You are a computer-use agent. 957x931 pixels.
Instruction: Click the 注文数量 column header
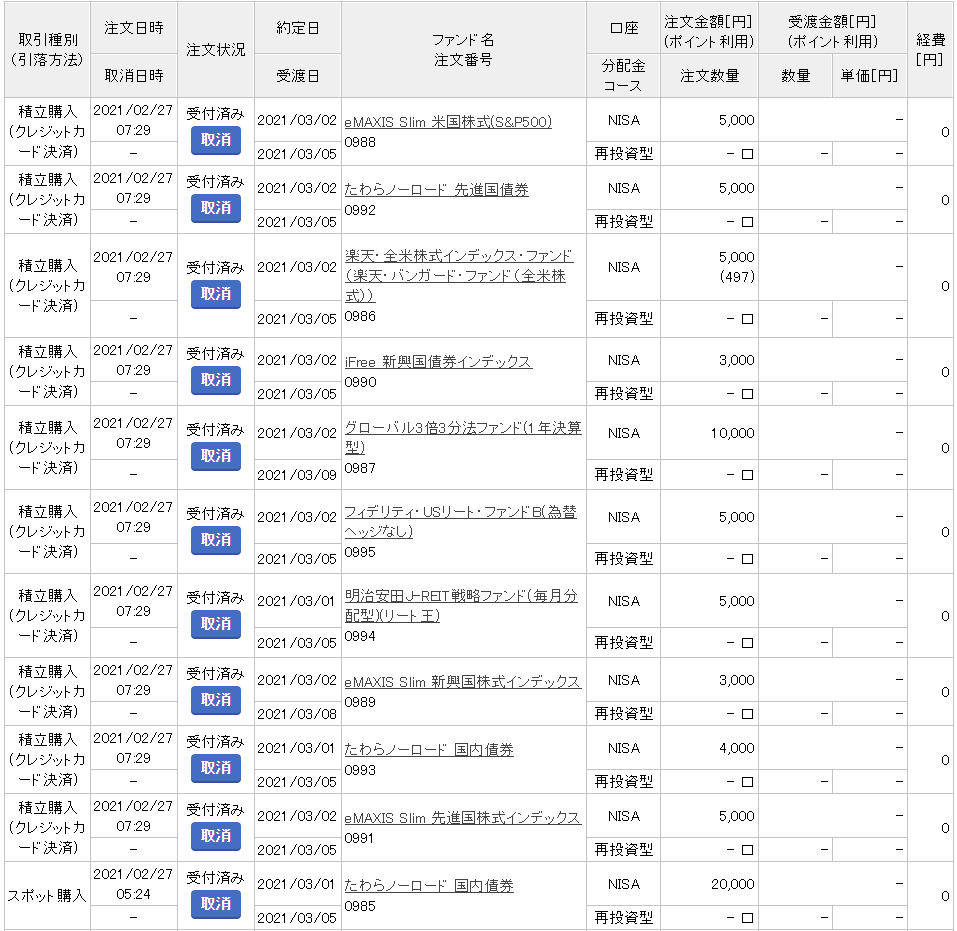709,76
